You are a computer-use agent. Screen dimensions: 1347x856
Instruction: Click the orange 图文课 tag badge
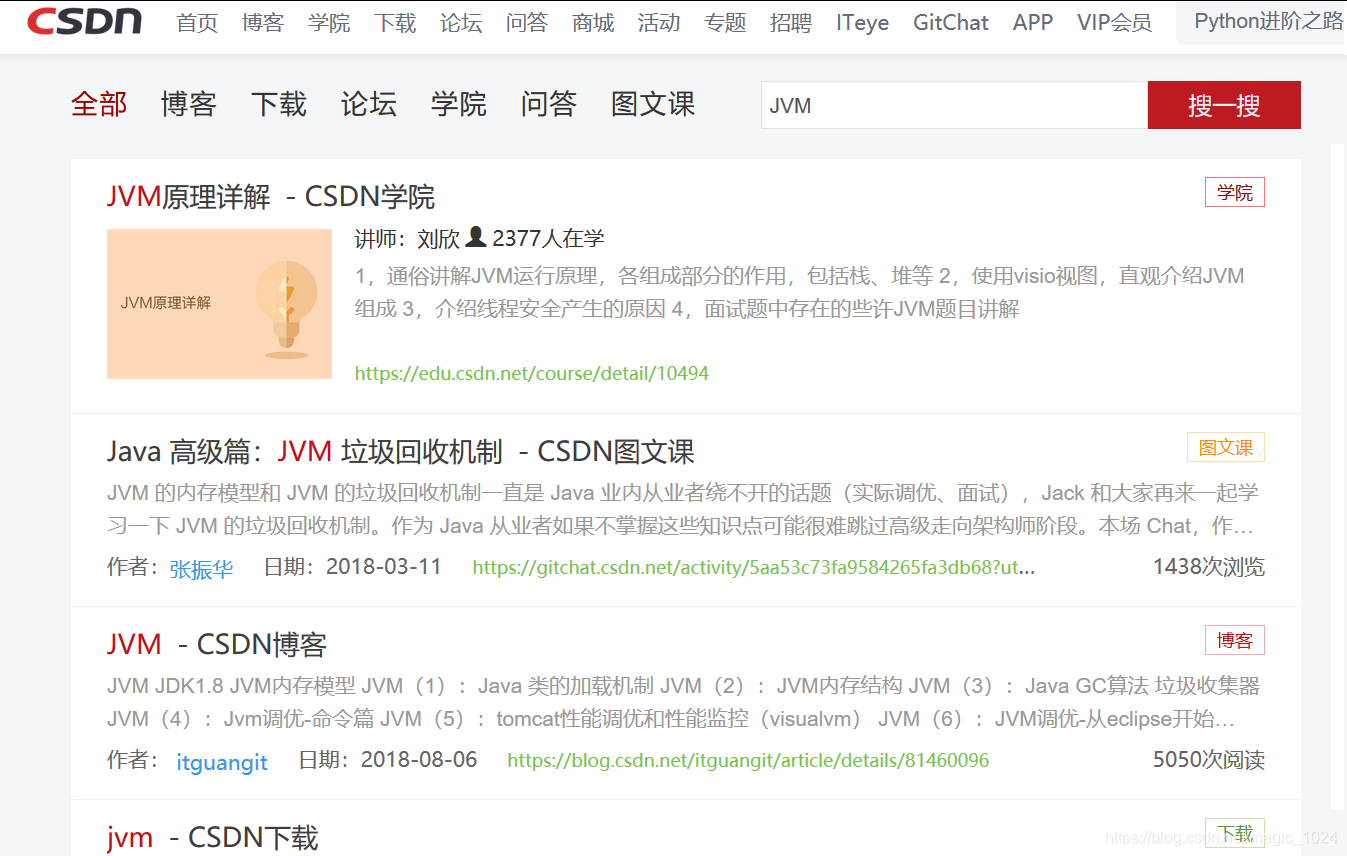click(x=1226, y=447)
